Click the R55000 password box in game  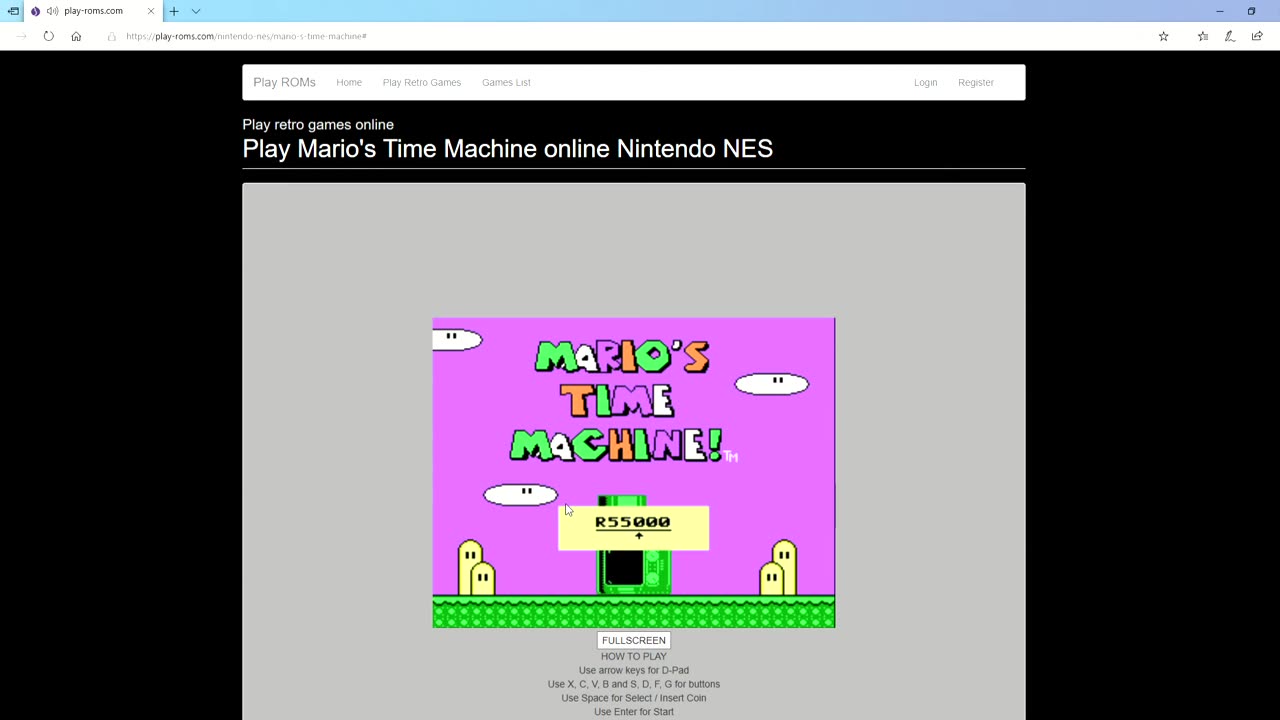[x=633, y=527]
